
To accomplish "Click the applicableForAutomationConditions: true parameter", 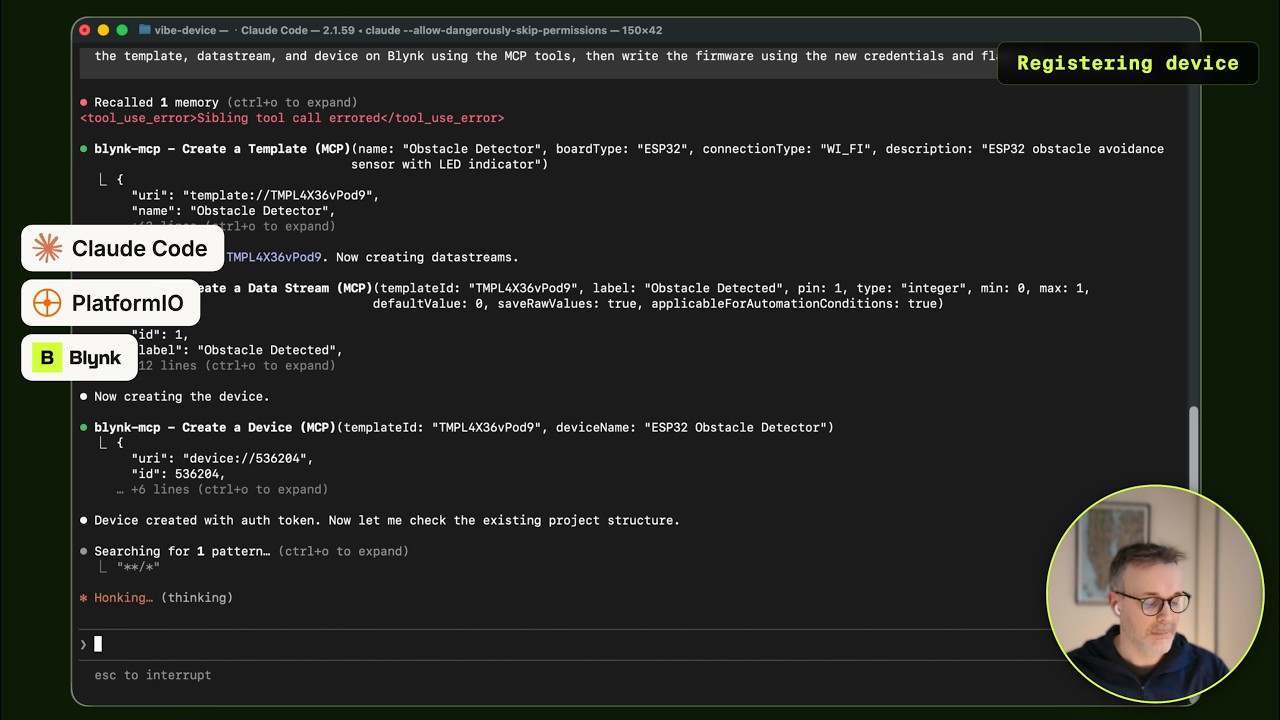I will point(794,304).
